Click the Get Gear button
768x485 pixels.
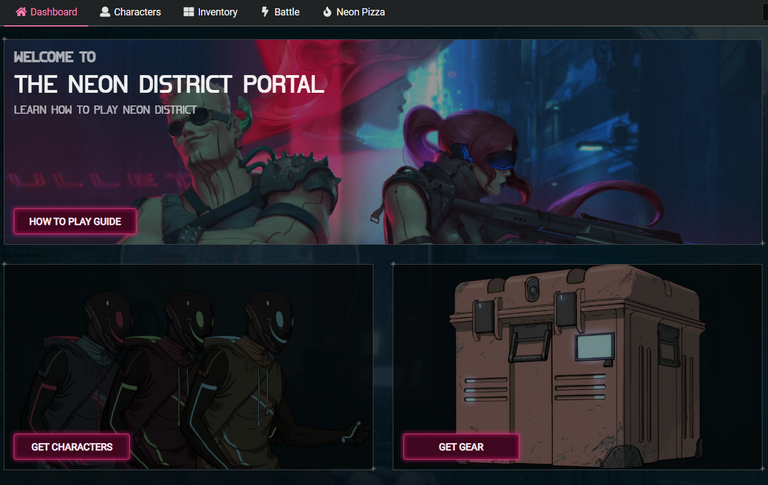[461, 447]
